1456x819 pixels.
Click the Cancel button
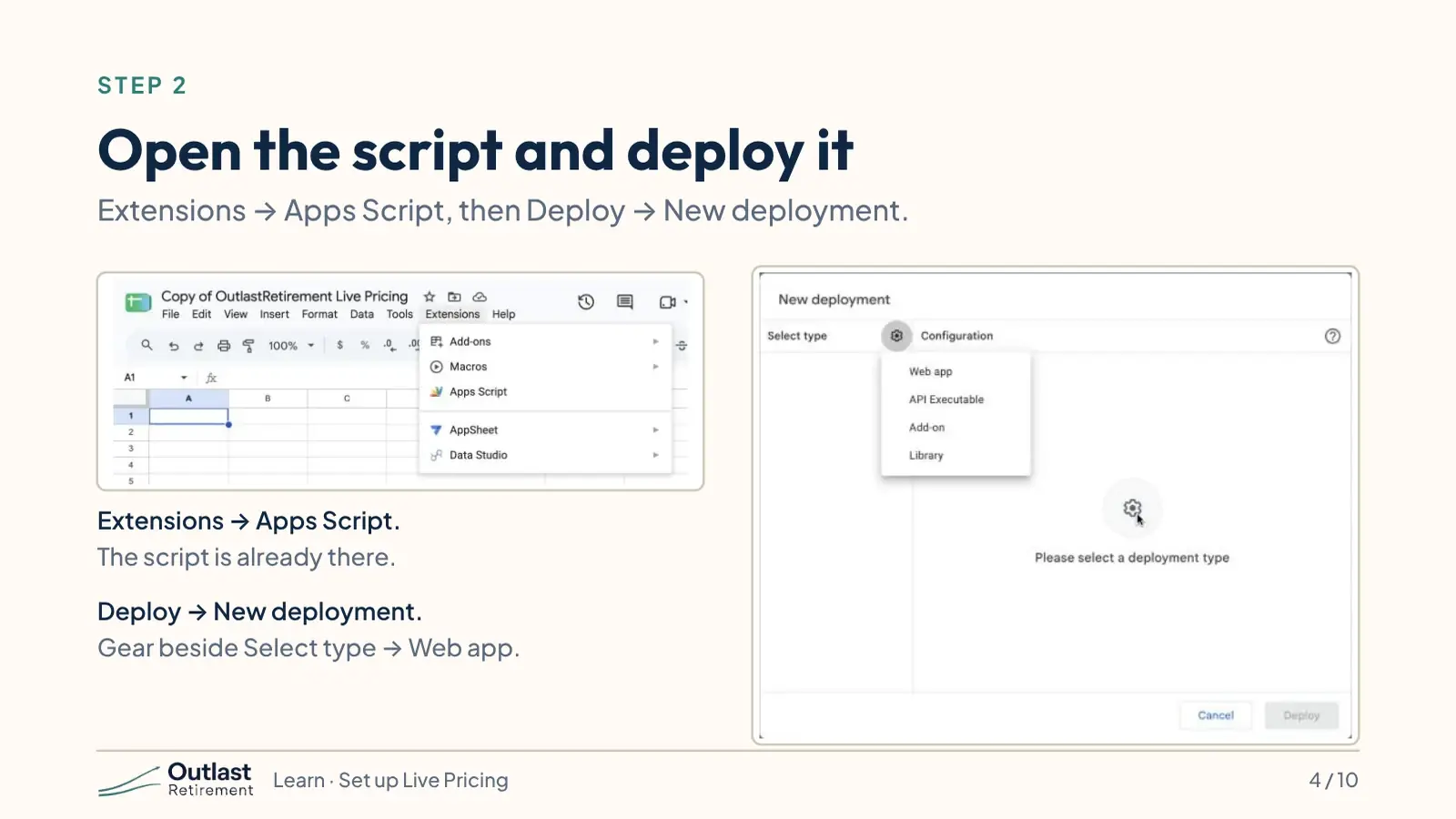coord(1216,715)
